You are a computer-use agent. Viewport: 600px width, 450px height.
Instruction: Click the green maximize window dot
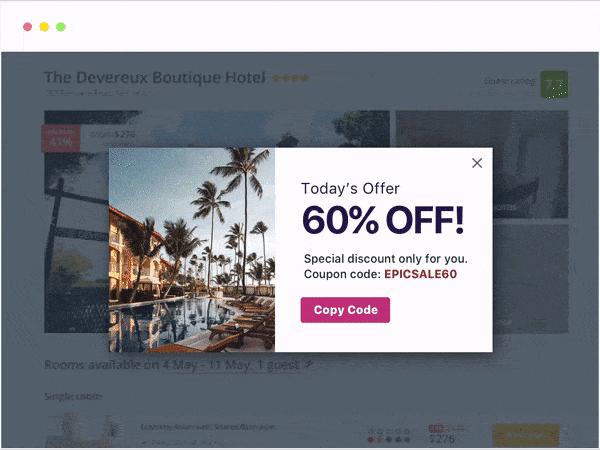coord(61,27)
